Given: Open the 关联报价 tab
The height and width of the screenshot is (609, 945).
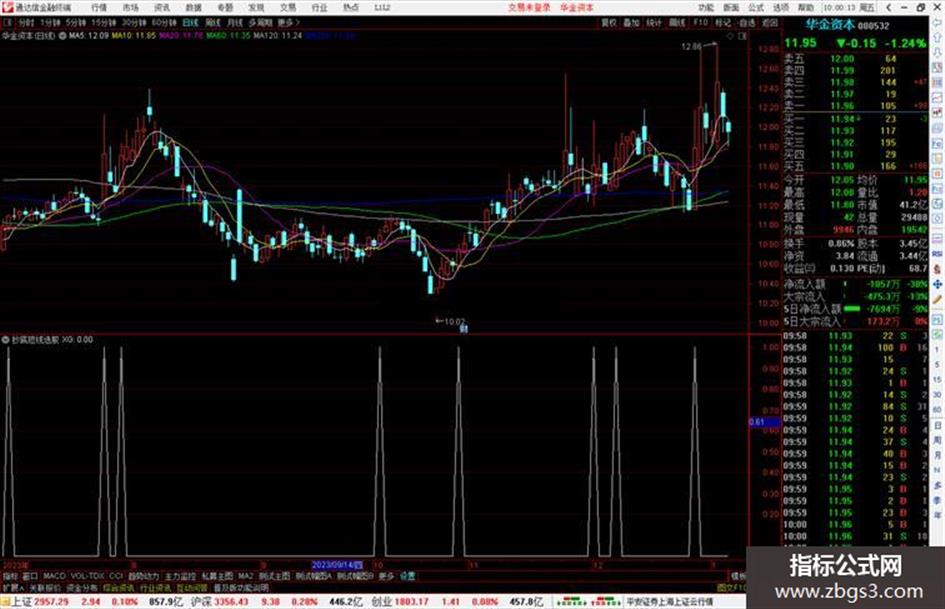Looking at the screenshot, I should click(x=45, y=587).
